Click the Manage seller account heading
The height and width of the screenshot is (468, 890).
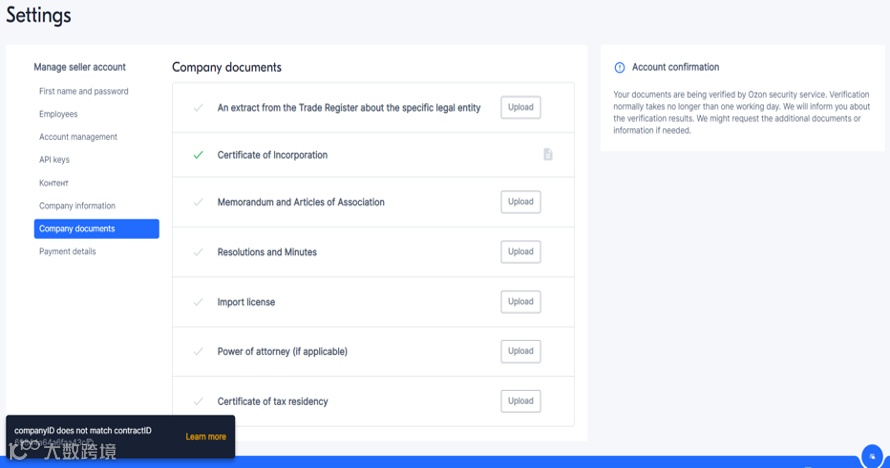[x=79, y=67]
